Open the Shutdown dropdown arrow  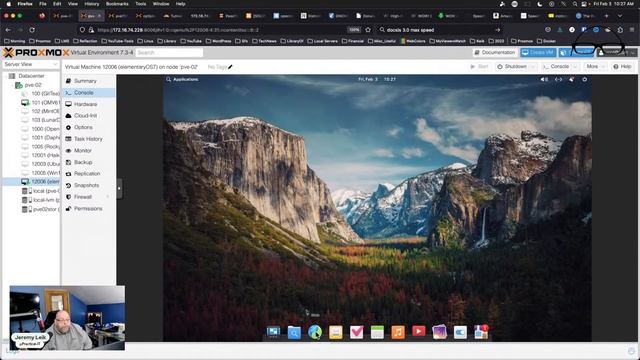coord(533,67)
